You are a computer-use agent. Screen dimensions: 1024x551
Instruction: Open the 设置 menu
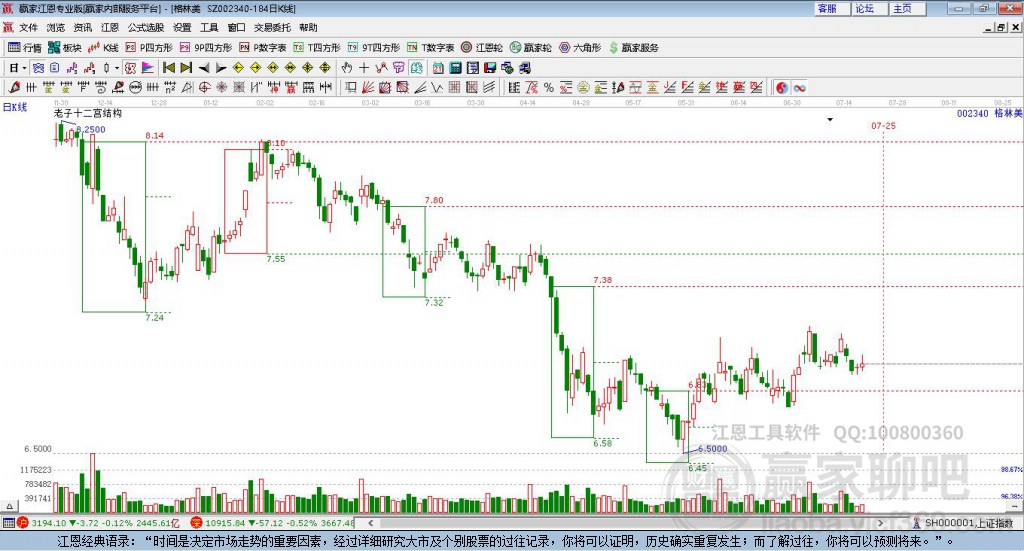[x=182, y=27]
